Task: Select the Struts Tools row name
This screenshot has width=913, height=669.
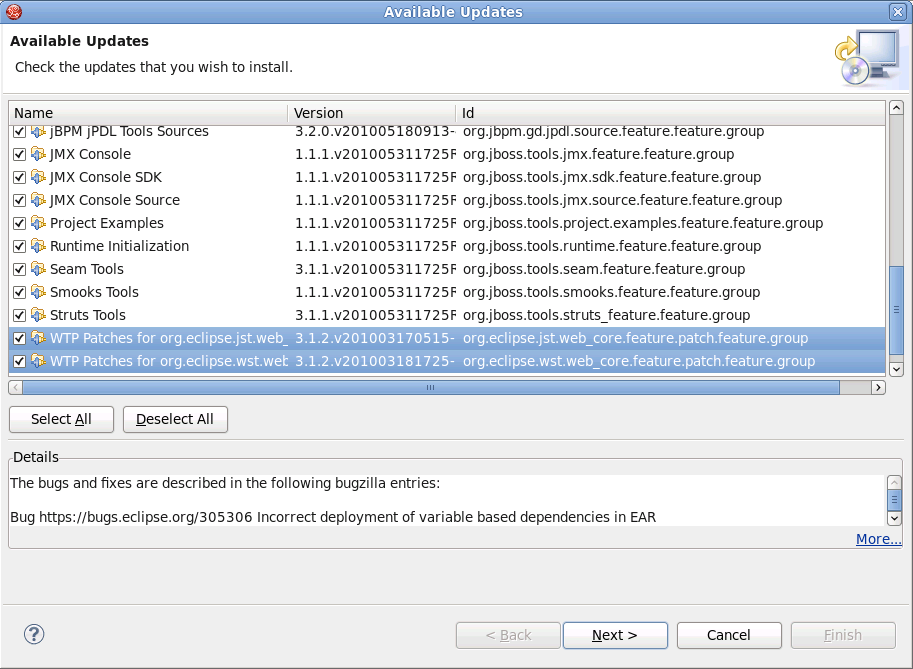Action: [x=88, y=315]
